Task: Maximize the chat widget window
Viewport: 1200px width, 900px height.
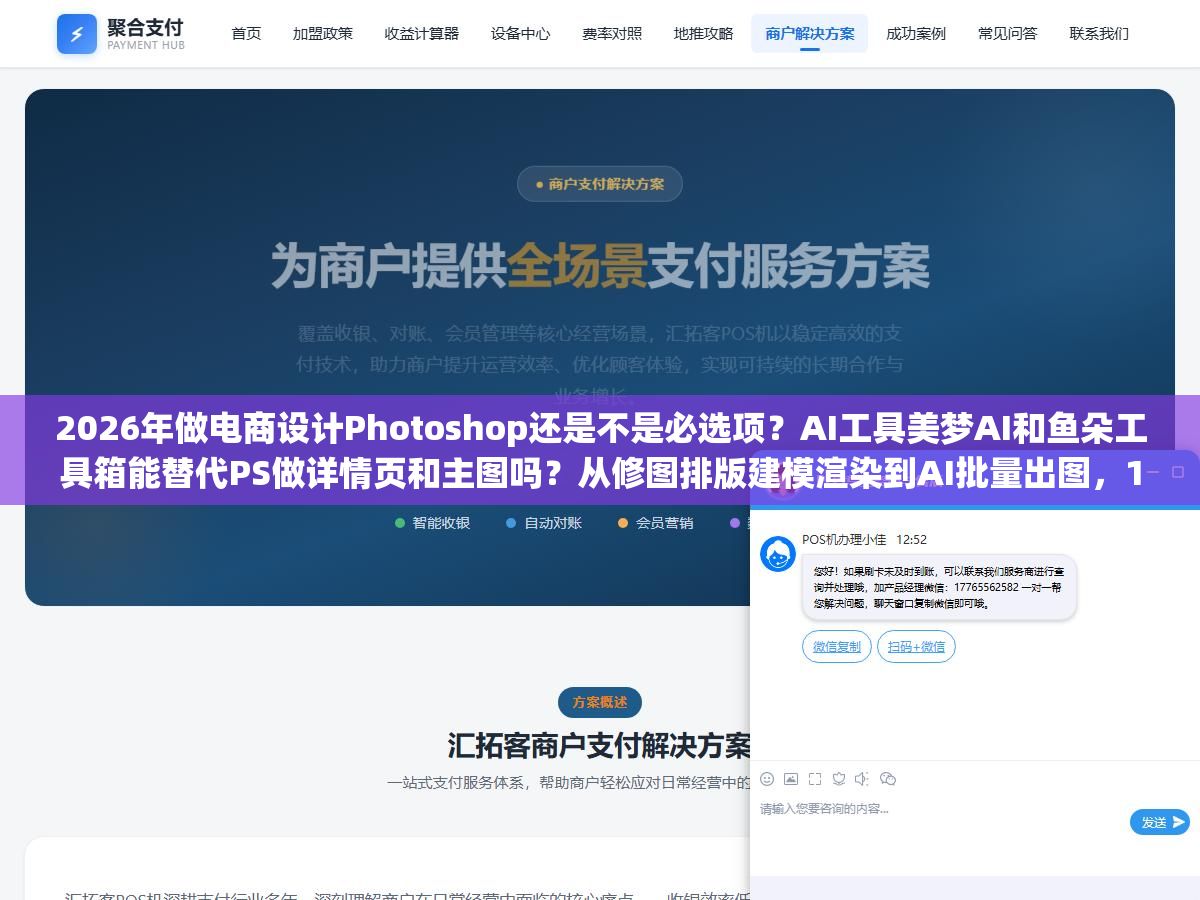Action: click(1177, 471)
